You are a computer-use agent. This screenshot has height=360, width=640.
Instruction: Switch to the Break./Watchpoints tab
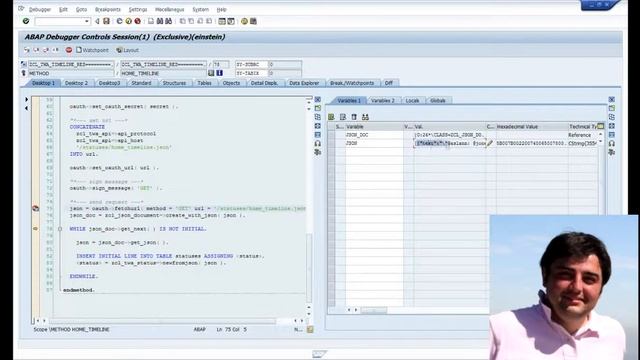[352, 83]
